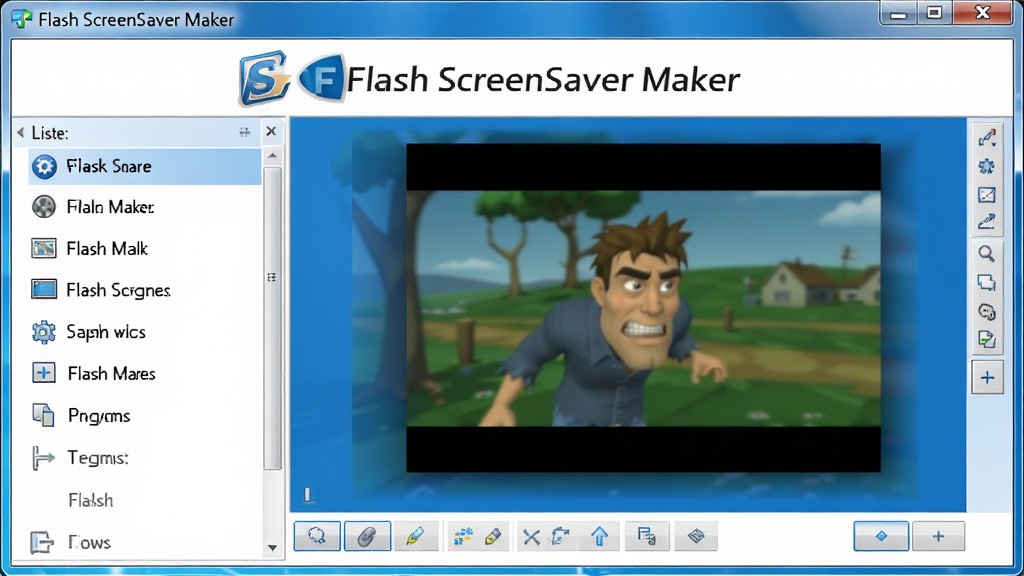Click the Flalsh text entry
The width and height of the screenshot is (1024, 576).
(x=91, y=500)
